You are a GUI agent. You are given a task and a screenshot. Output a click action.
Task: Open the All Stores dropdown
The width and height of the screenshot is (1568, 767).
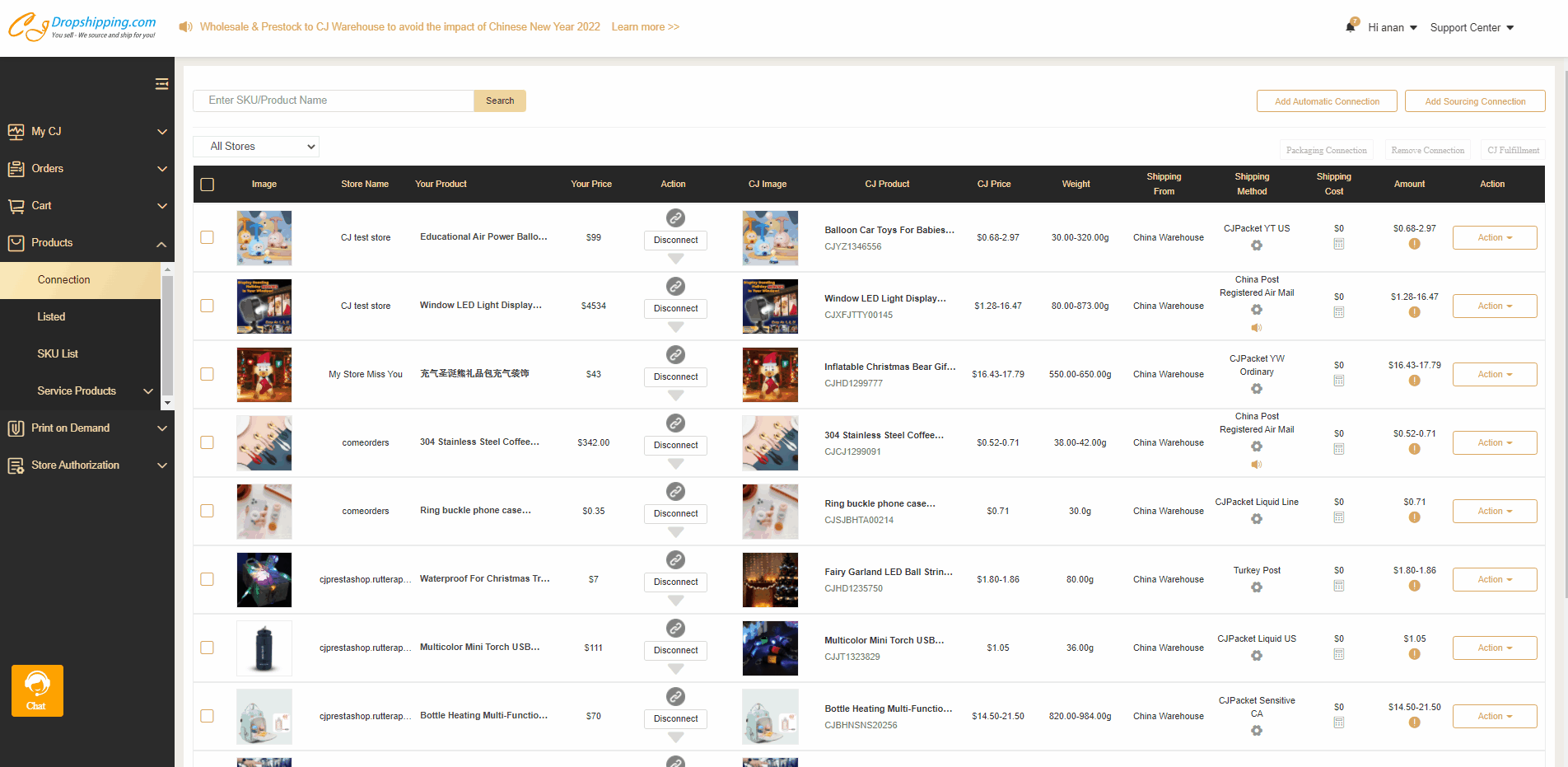click(x=256, y=147)
